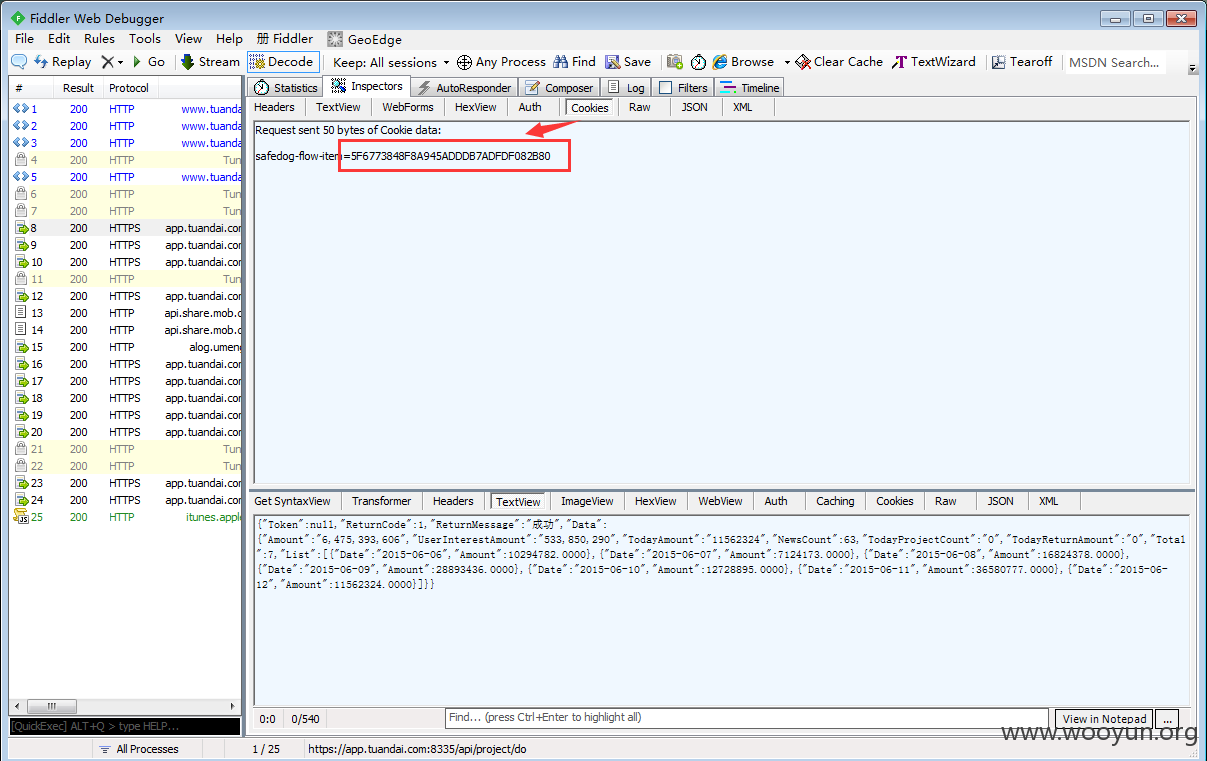The image size is (1207, 761).
Task: Open the Tools menu
Action: pos(144,39)
